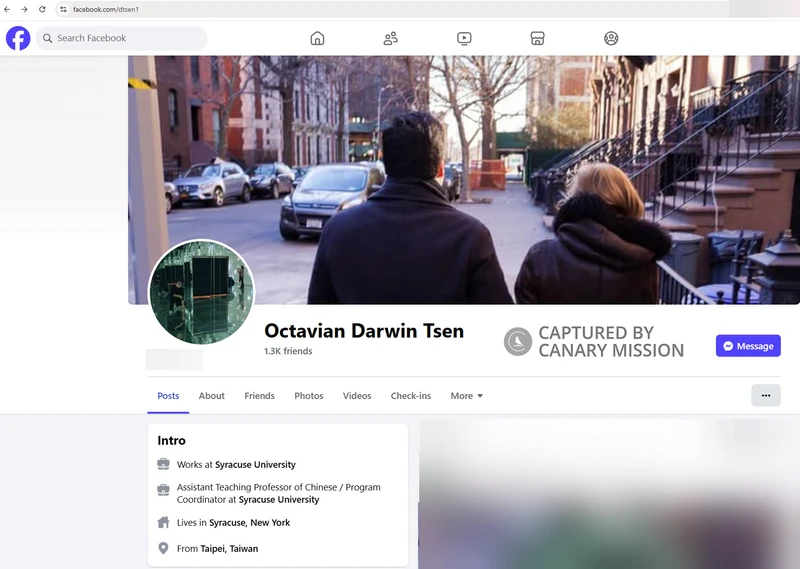Click the Message button
The height and width of the screenshot is (569, 800).
point(748,346)
